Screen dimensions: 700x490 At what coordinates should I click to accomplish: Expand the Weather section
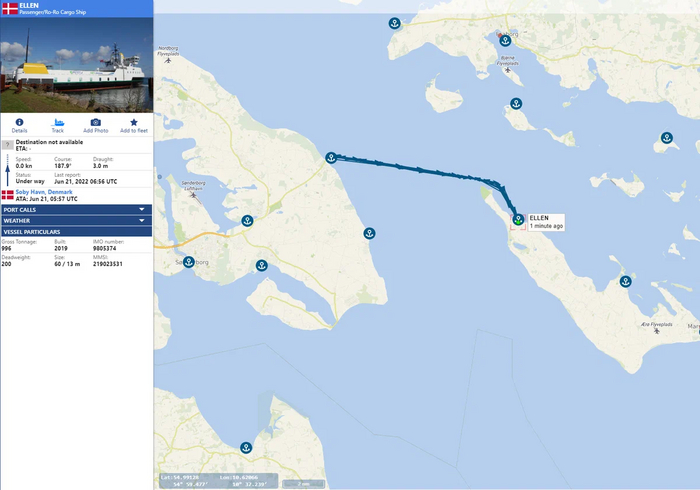coord(76,221)
